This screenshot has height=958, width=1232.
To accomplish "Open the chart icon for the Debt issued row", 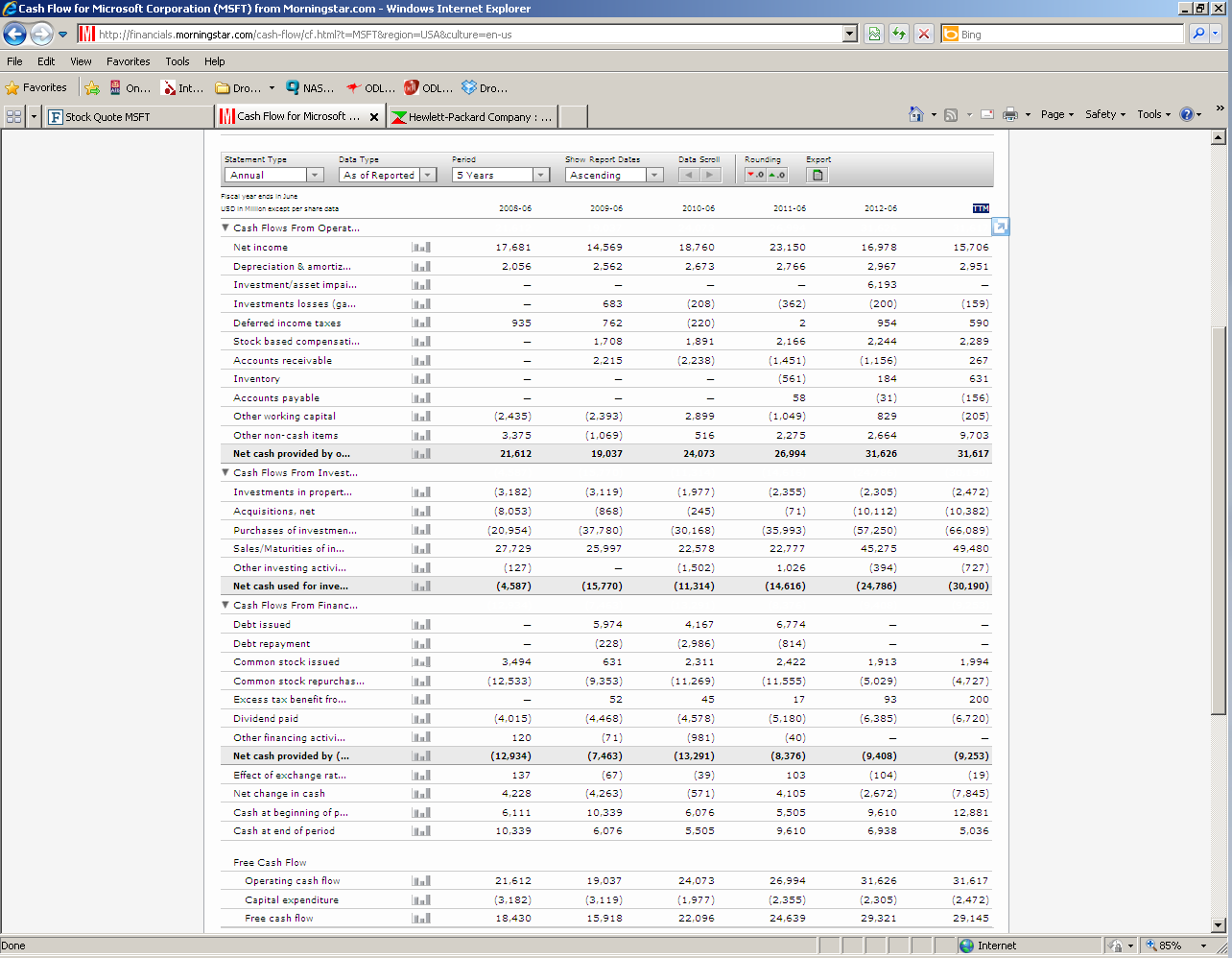I will click(x=421, y=624).
